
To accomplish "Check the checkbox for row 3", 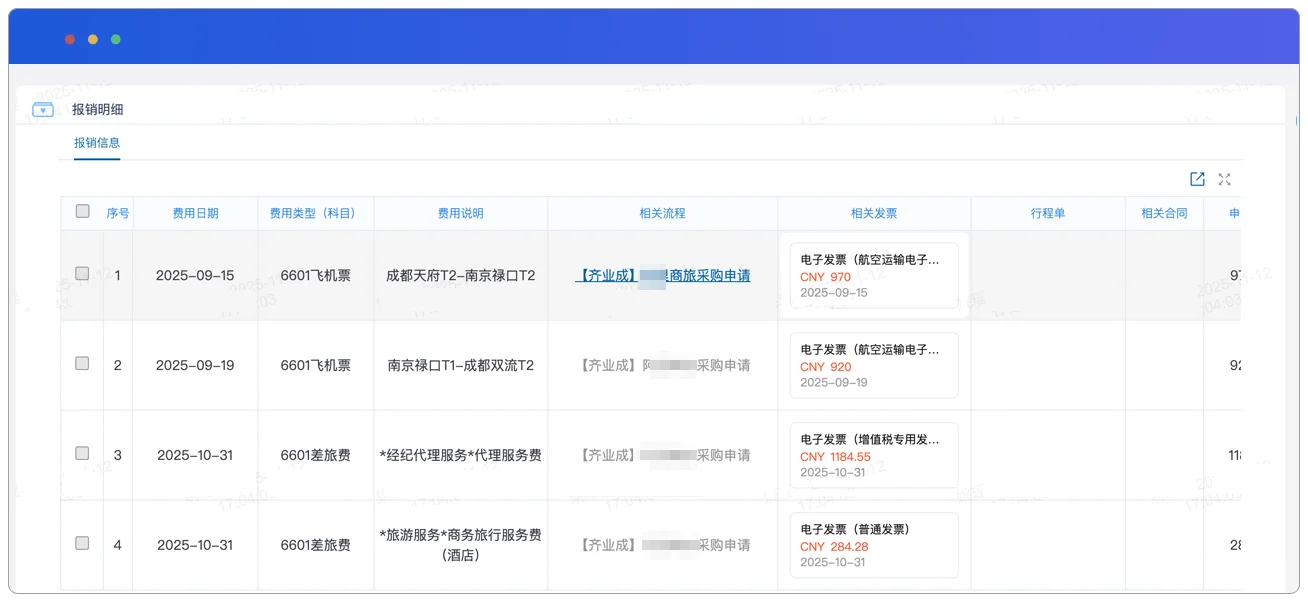I will (x=82, y=453).
